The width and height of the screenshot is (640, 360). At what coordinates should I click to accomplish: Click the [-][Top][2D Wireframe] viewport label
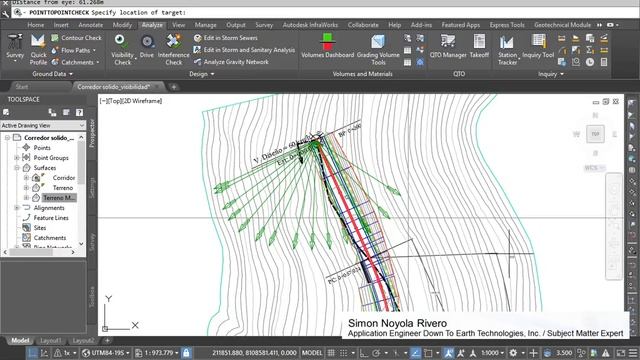click(x=131, y=101)
